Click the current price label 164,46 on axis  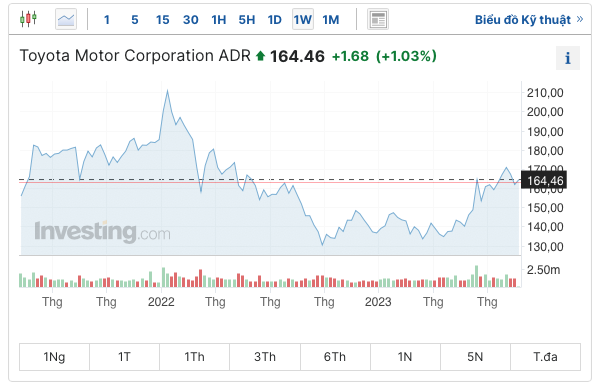click(x=544, y=180)
